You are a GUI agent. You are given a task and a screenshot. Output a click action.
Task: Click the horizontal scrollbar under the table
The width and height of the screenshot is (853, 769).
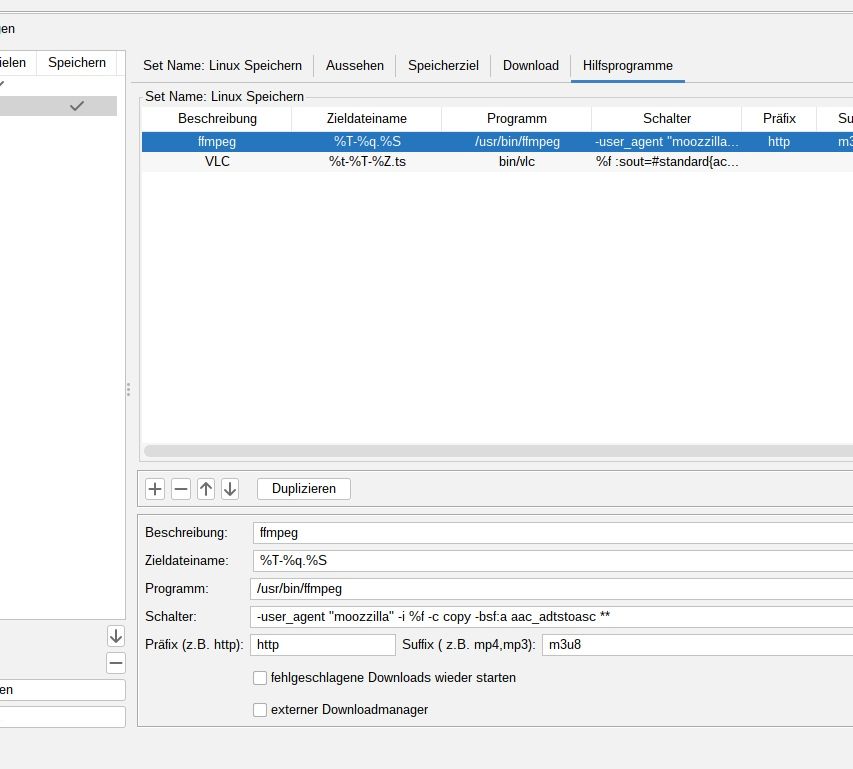498,451
